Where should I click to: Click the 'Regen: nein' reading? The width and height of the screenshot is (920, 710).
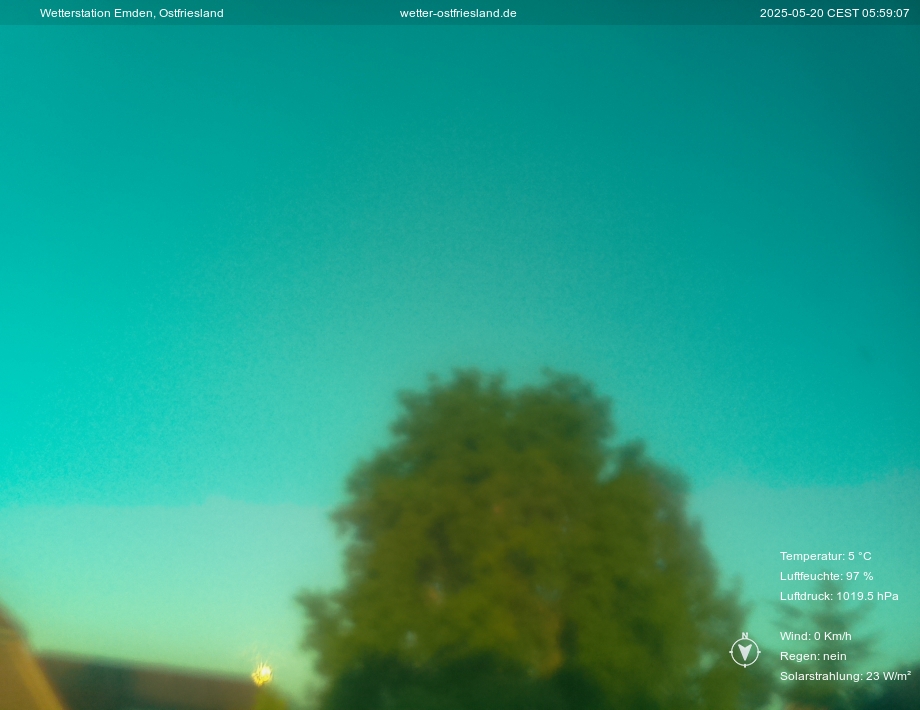coord(813,656)
